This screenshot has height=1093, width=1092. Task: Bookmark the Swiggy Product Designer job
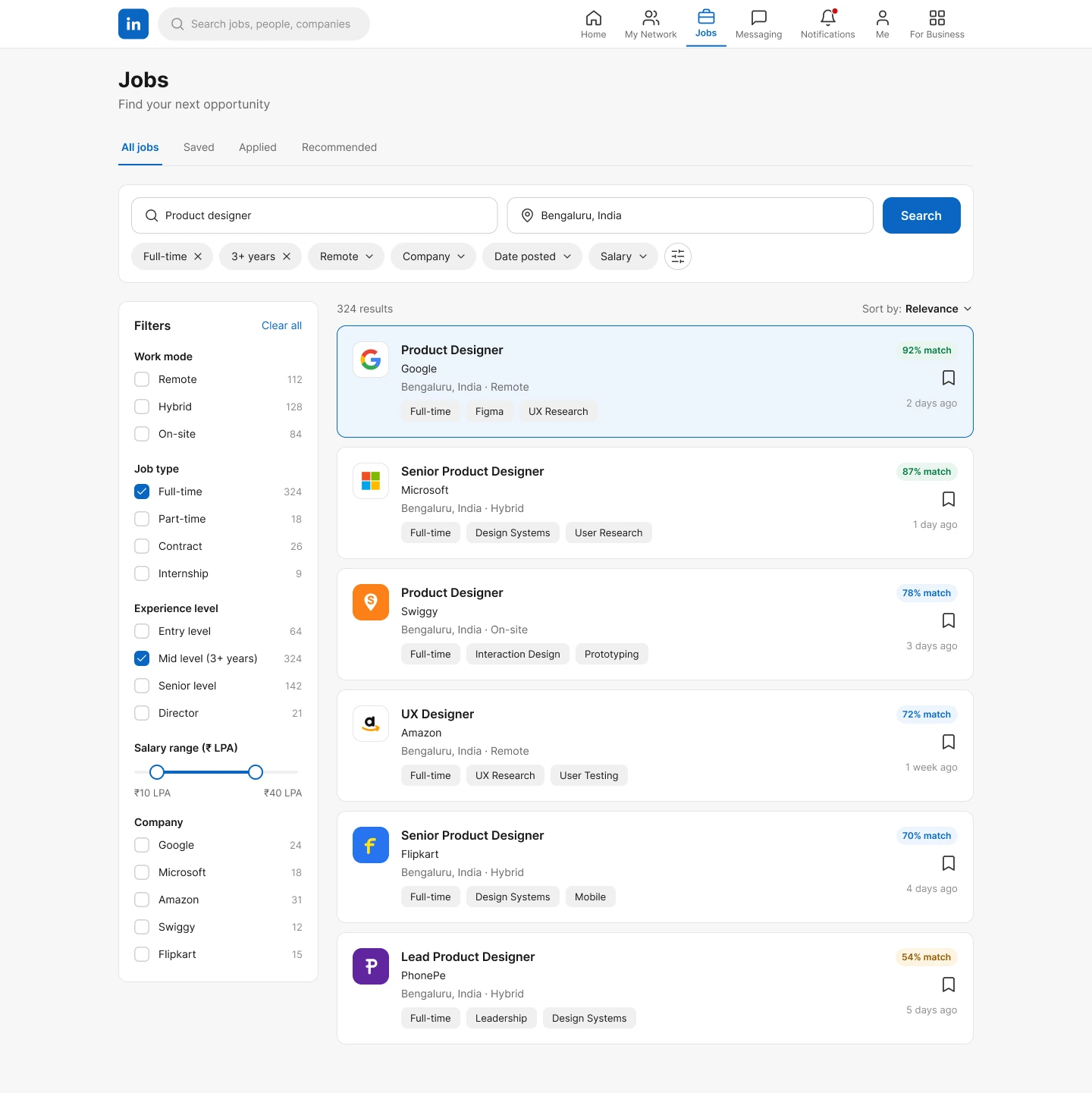click(949, 620)
